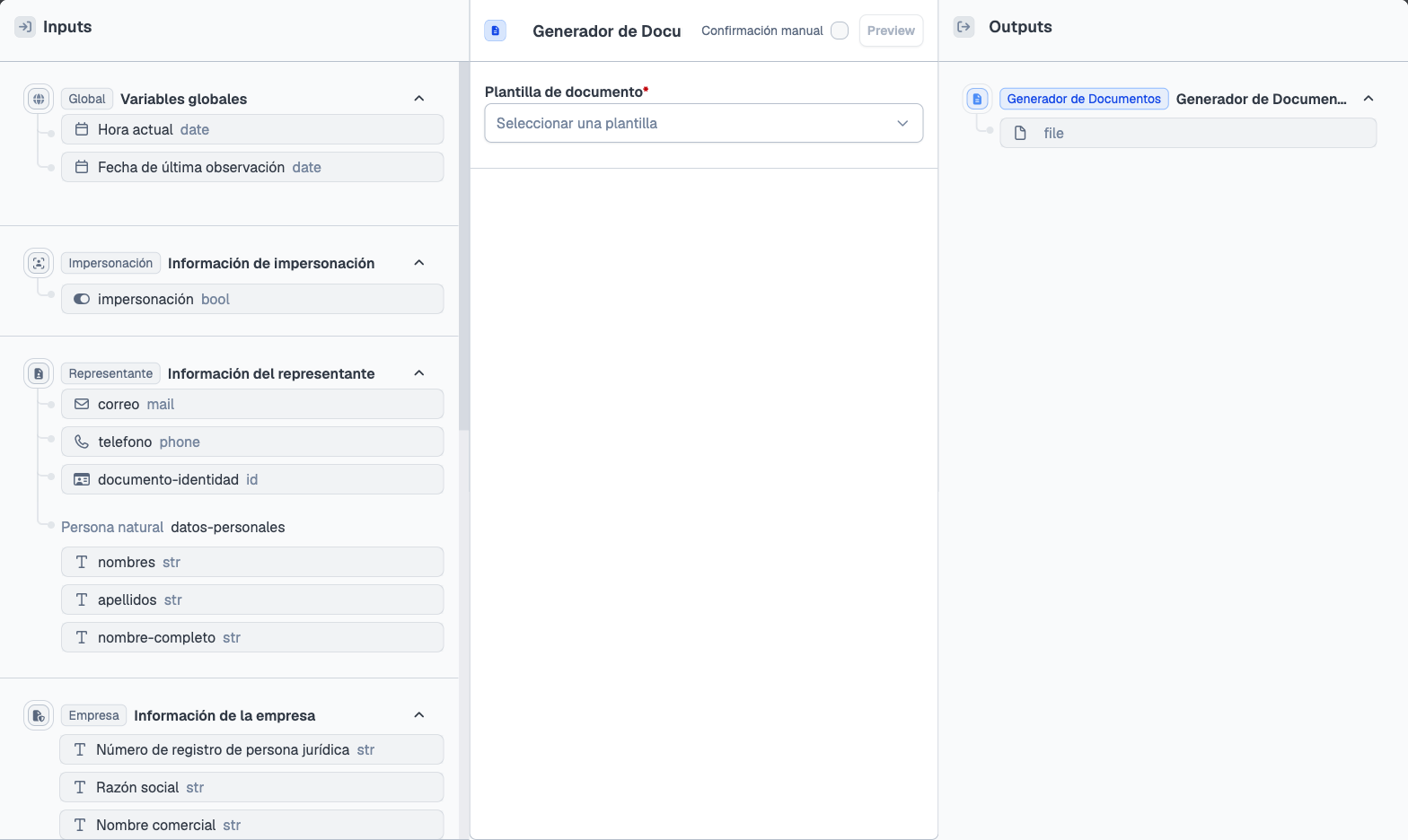The image size is (1408, 840).
Task: Click the Impersonación section face-scan icon
Action: [x=39, y=263]
